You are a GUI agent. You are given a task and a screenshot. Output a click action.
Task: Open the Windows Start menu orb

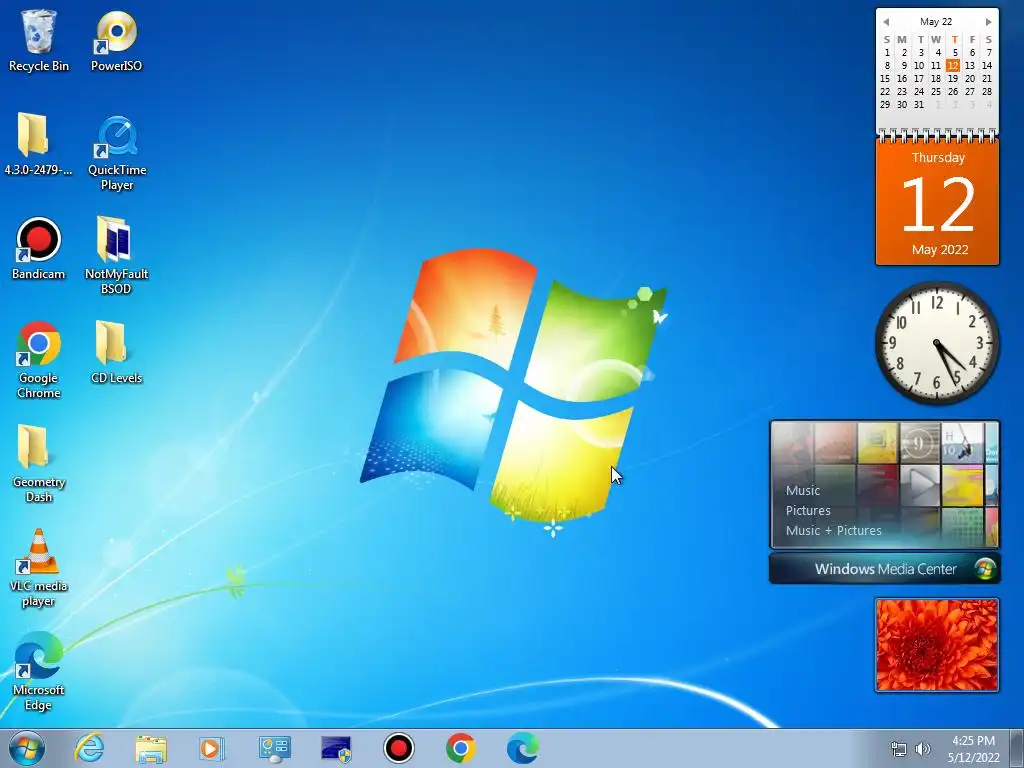27,748
